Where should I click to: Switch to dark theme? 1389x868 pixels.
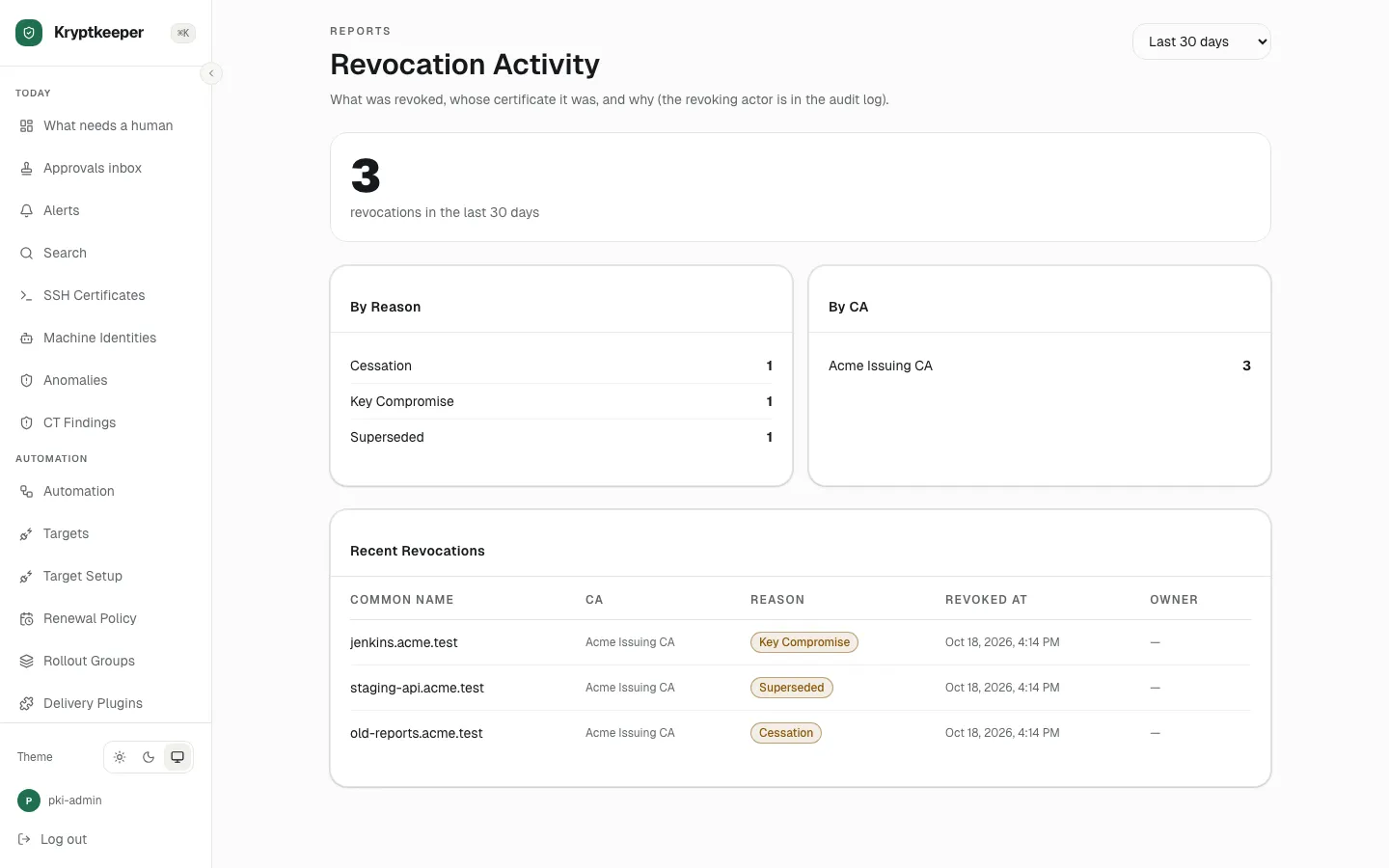click(149, 757)
